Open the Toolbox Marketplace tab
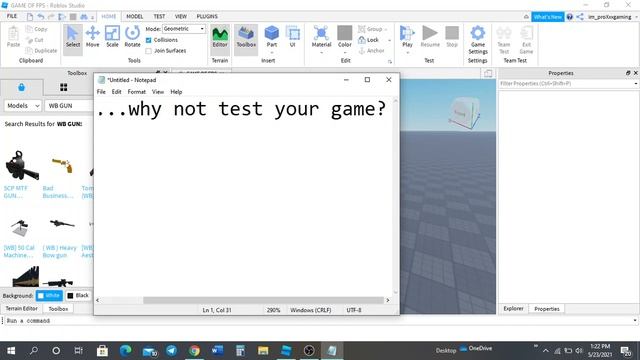The height and width of the screenshot is (360, 640). pos(22,87)
